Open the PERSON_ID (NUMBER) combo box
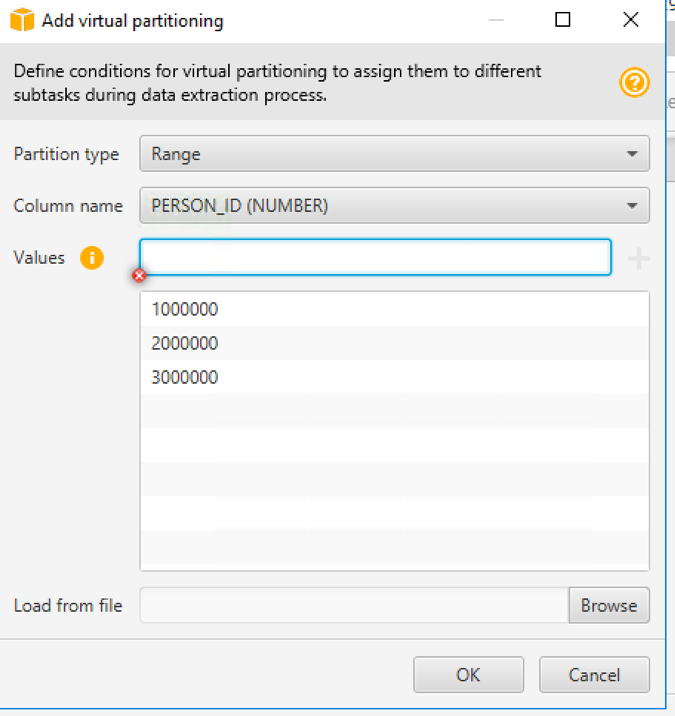675x716 pixels. [x=395, y=205]
